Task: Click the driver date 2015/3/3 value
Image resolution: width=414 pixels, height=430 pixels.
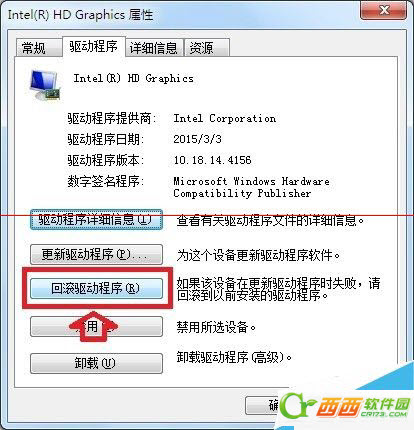Action: (x=197, y=139)
